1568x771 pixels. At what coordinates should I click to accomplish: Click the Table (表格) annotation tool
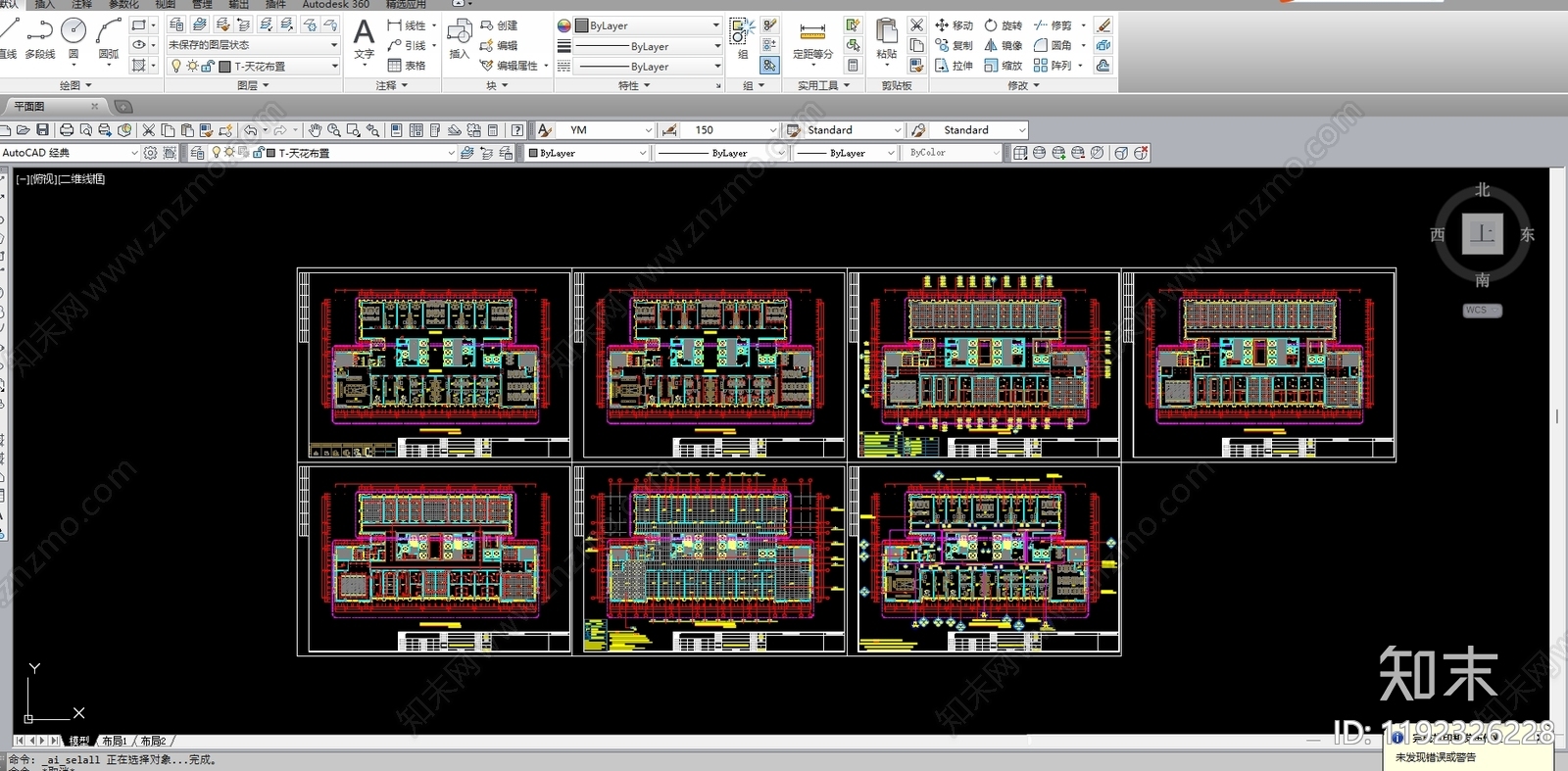[x=407, y=66]
